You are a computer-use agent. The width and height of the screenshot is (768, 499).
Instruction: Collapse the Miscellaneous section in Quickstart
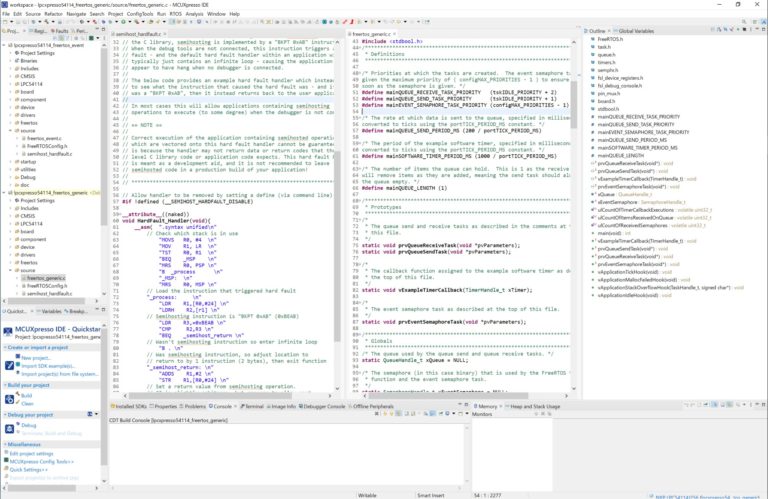5,443
